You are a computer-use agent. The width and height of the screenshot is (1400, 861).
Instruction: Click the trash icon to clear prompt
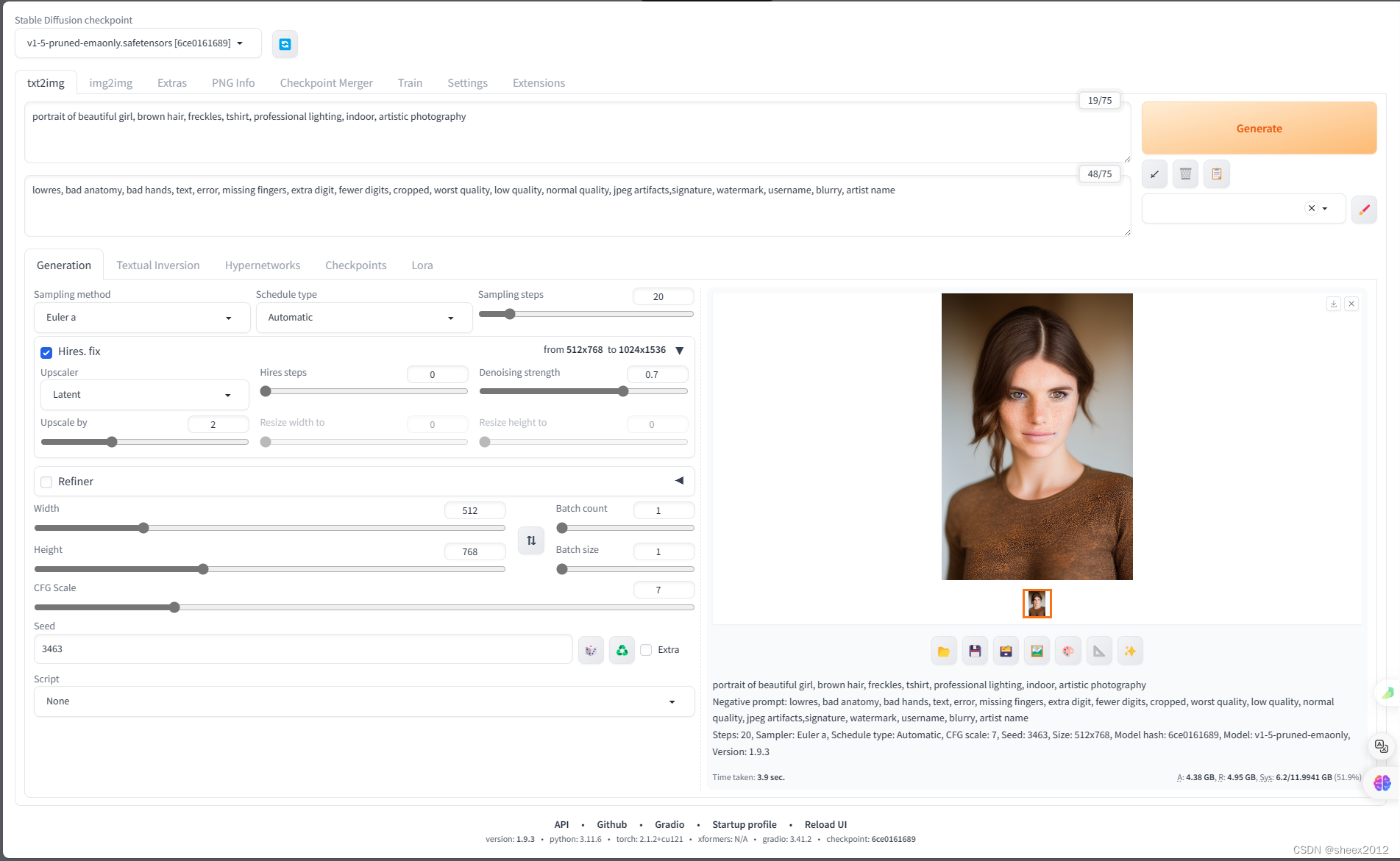tap(1185, 174)
